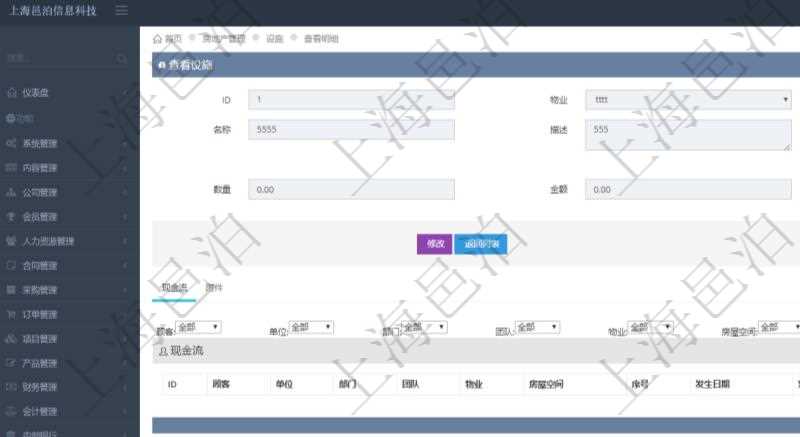Switch to the 附件 tab
This screenshot has height=437, width=800.
[214, 288]
